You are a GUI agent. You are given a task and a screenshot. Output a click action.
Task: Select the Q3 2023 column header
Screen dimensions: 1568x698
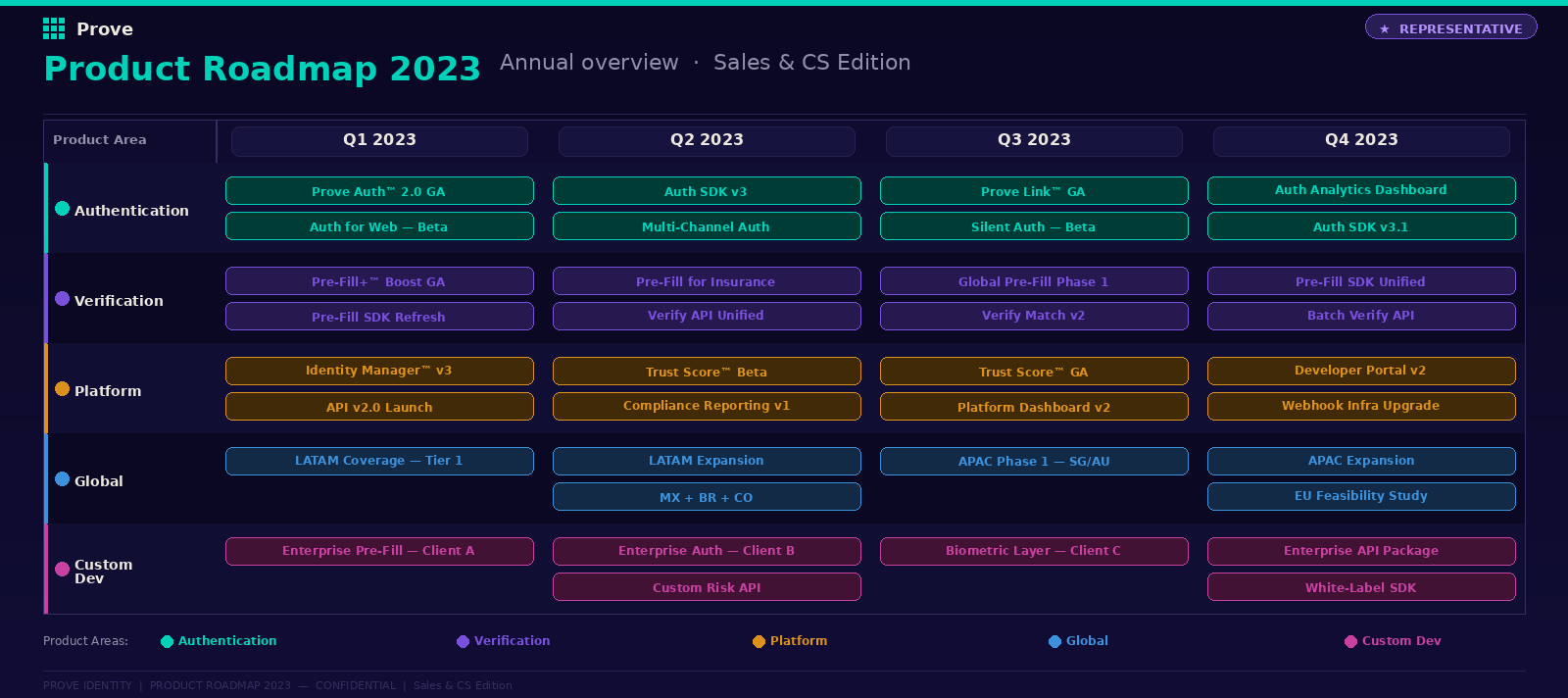1034,140
